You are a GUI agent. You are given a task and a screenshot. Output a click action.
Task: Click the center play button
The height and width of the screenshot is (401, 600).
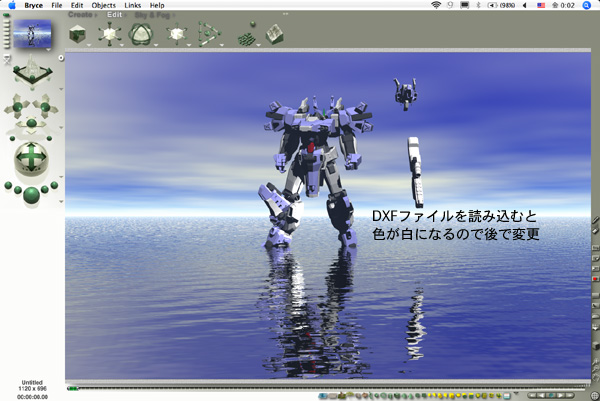pos(551,395)
